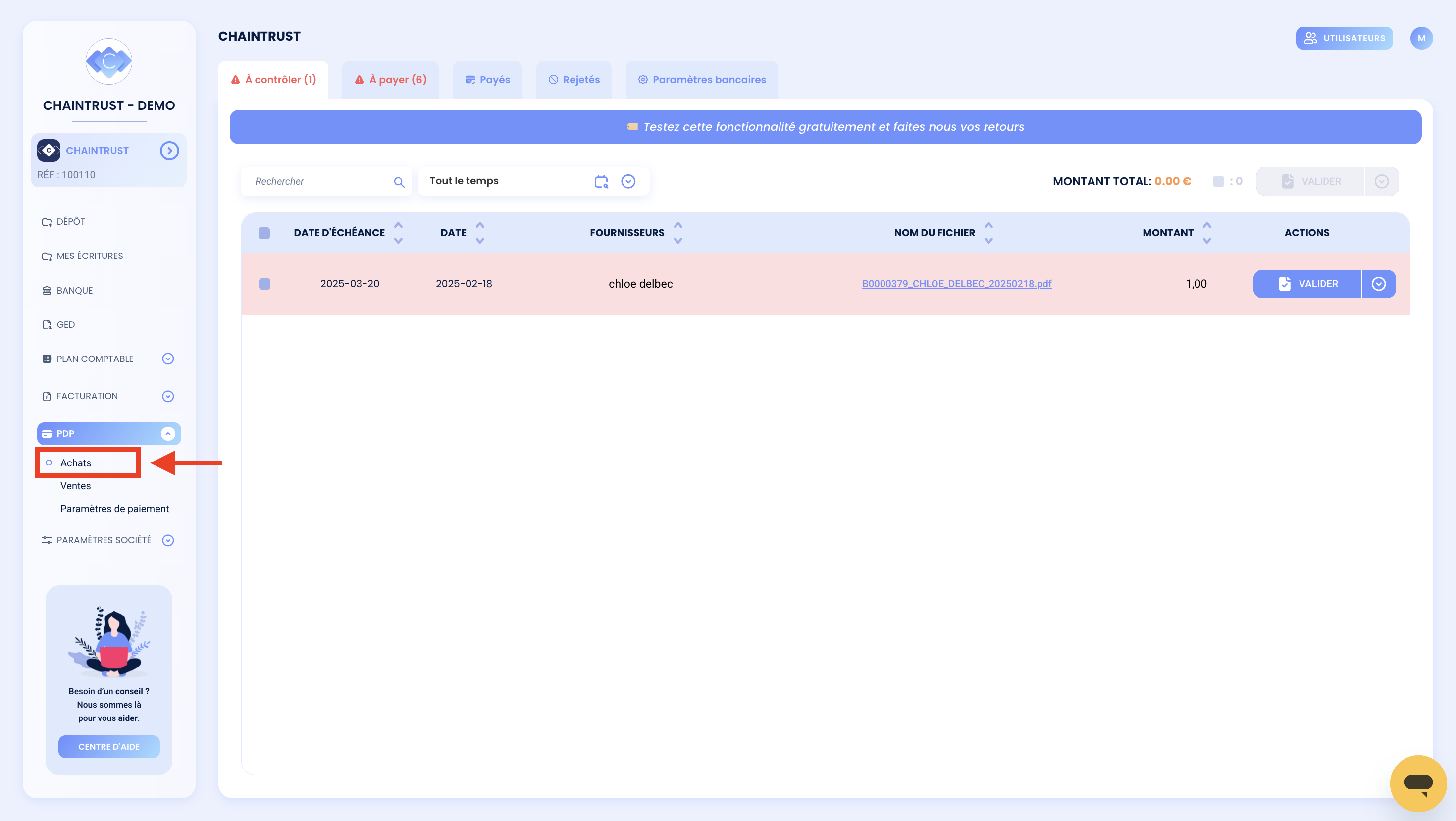This screenshot has width=1456, height=821.
Task: Sort by Date column arrows
Action: coord(480,233)
